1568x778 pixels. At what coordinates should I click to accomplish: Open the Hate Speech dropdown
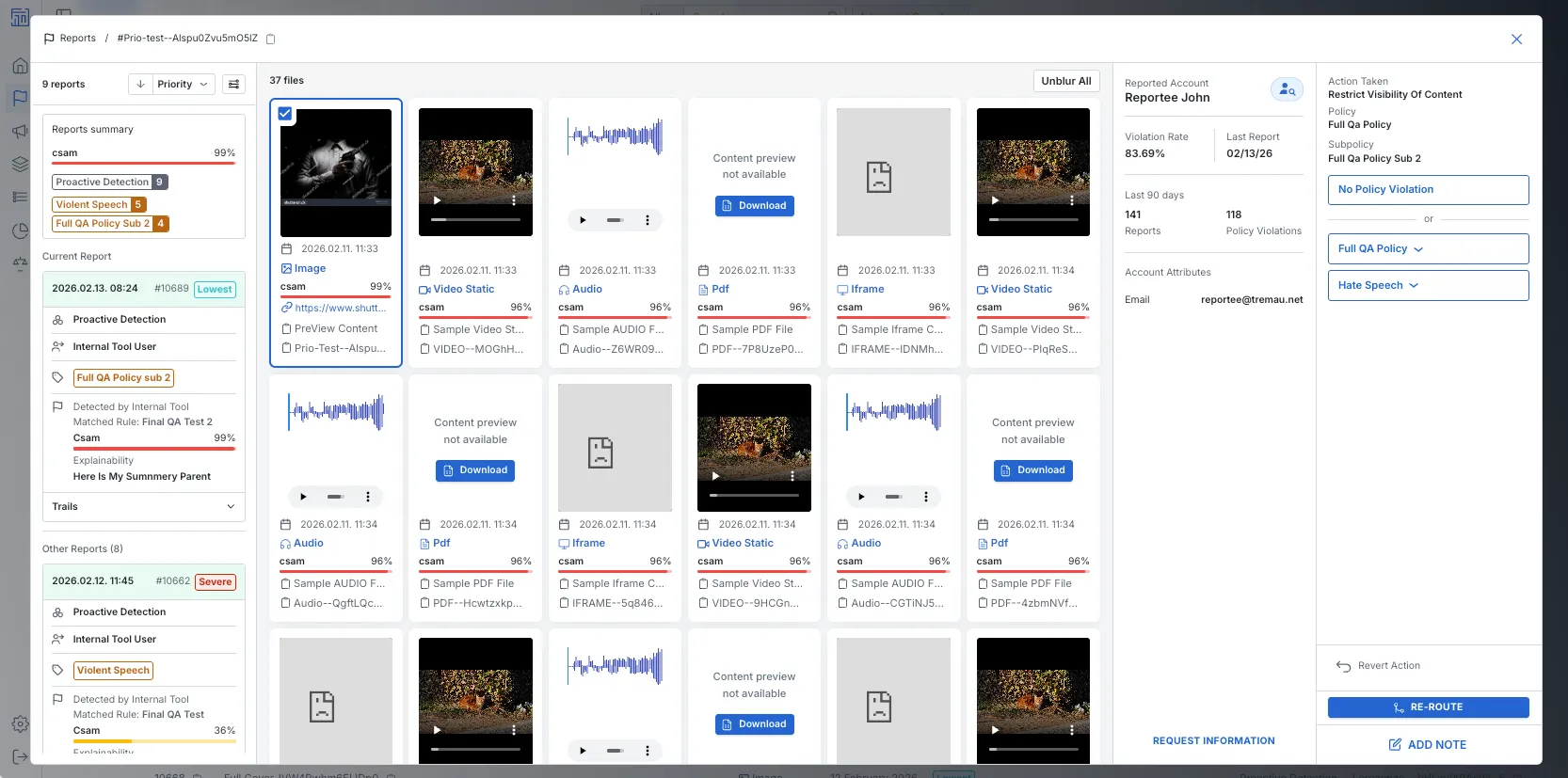click(1428, 286)
